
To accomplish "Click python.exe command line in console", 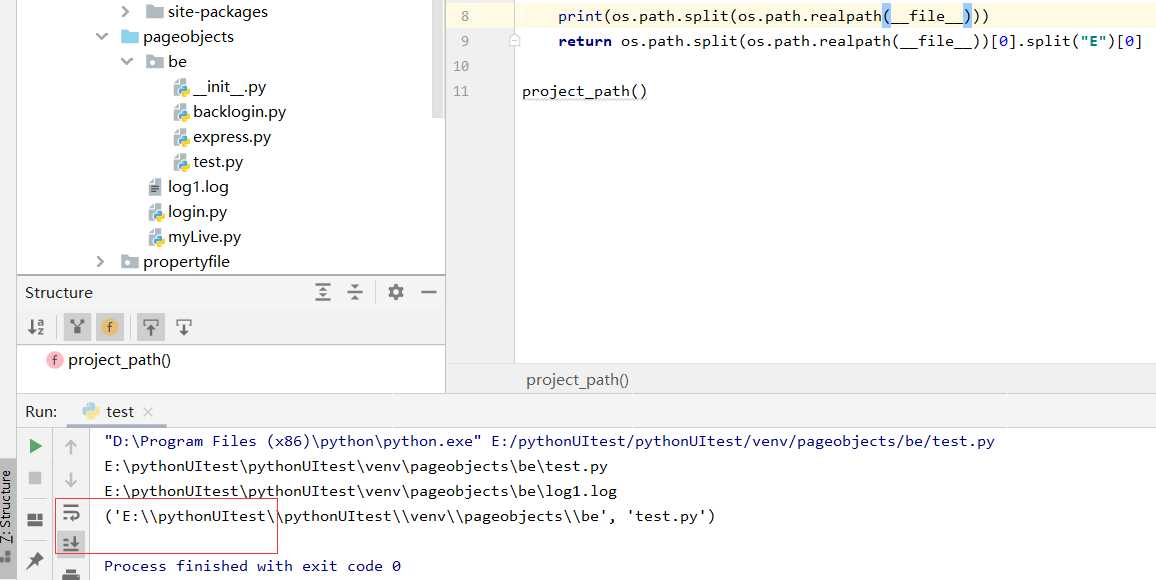I will 549,441.
